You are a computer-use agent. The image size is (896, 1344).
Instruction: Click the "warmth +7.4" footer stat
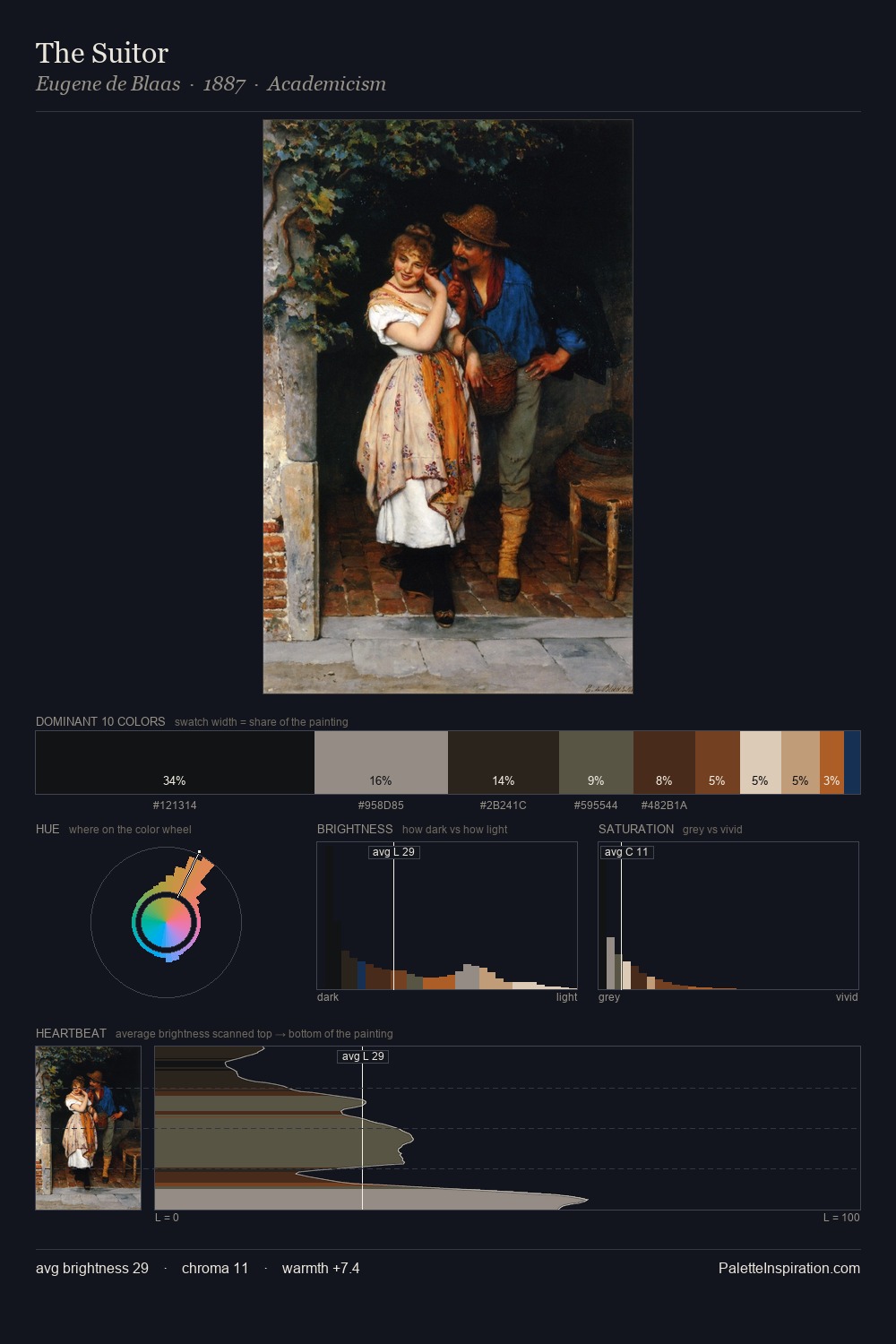(321, 1268)
